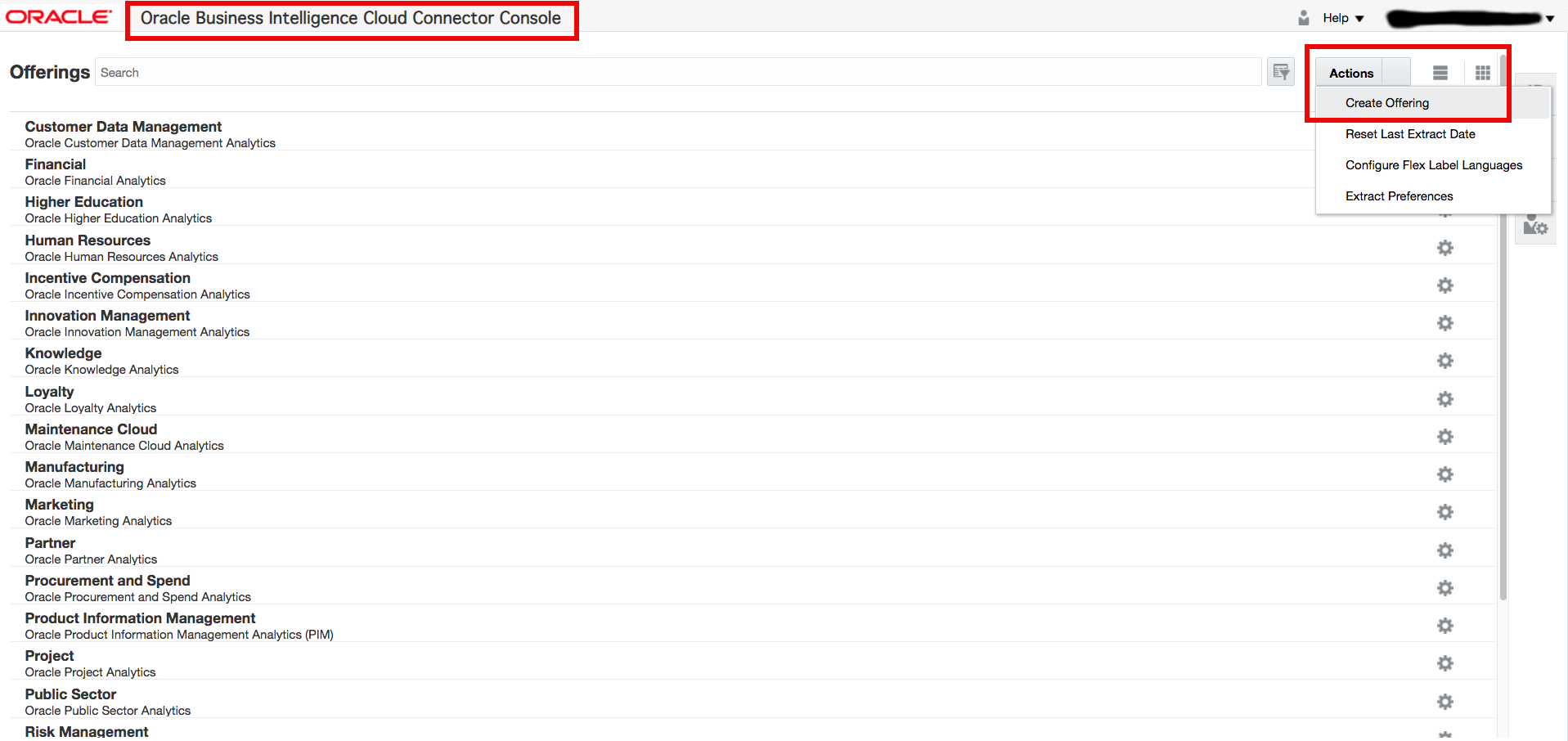Click the Product Information Management gear icon
Image resolution: width=1568 pixels, height=741 pixels.
(x=1445, y=626)
